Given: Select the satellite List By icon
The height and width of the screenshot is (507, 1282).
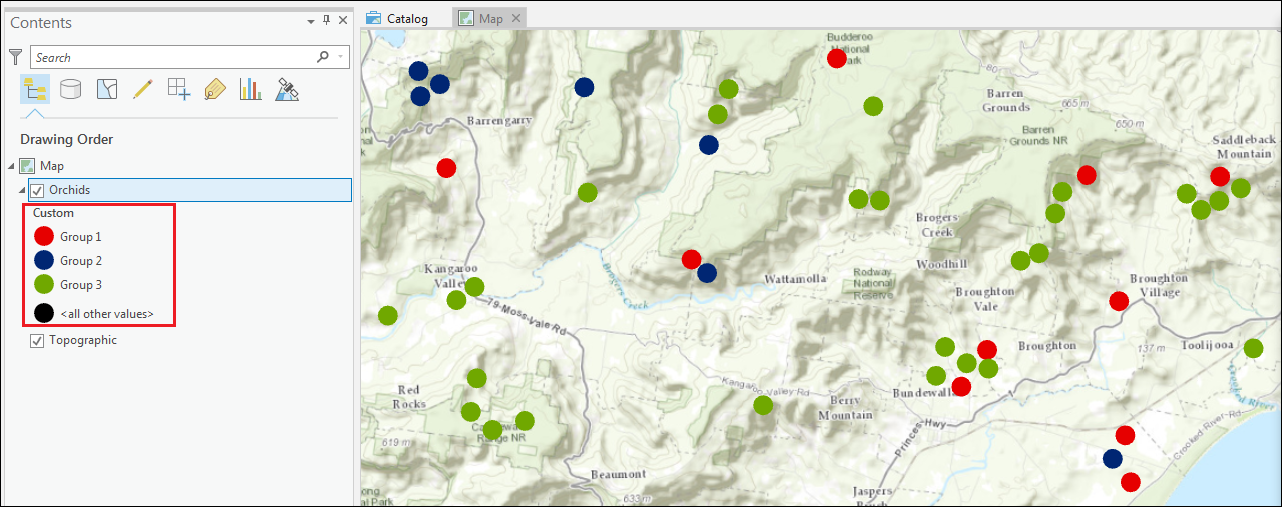Looking at the screenshot, I should tap(287, 89).
